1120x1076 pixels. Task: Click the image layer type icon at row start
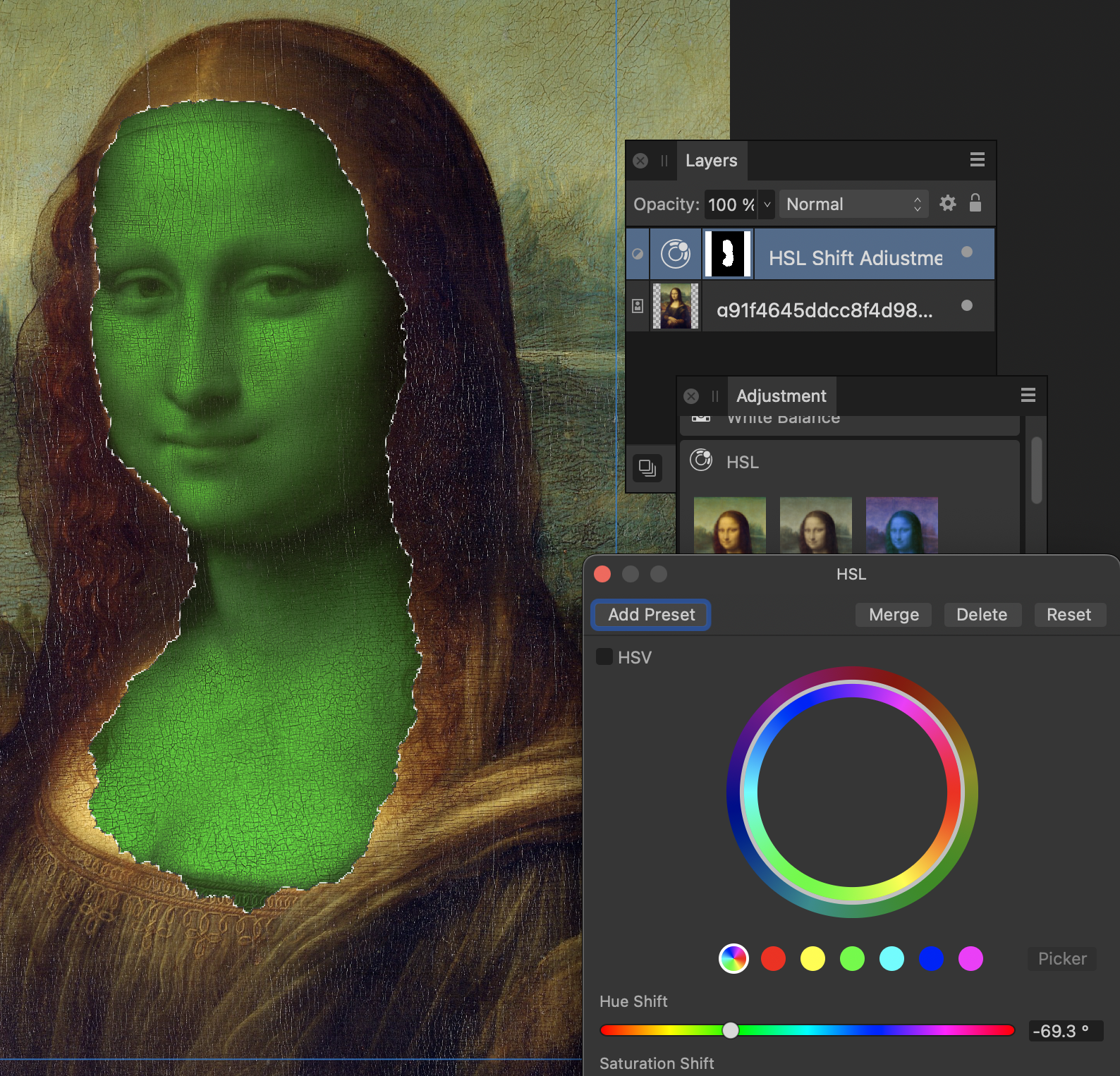click(638, 306)
